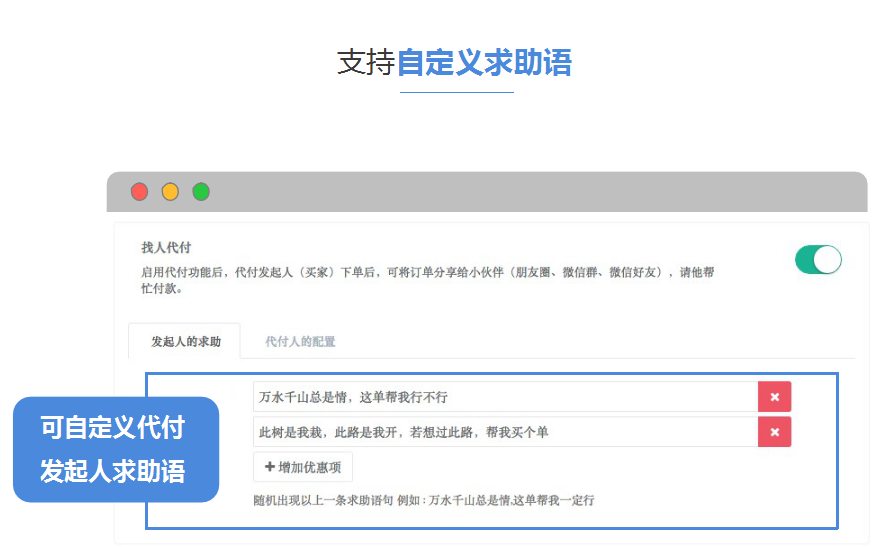Viewport: 896px width, 547px height.
Task: Switch to the 发起人的求助 tab
Action: tap(185, 342)
